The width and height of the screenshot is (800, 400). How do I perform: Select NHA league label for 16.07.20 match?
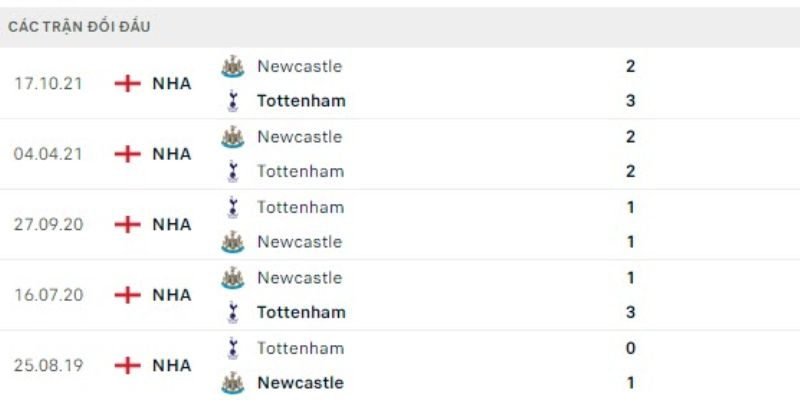(x=171, y=295)
